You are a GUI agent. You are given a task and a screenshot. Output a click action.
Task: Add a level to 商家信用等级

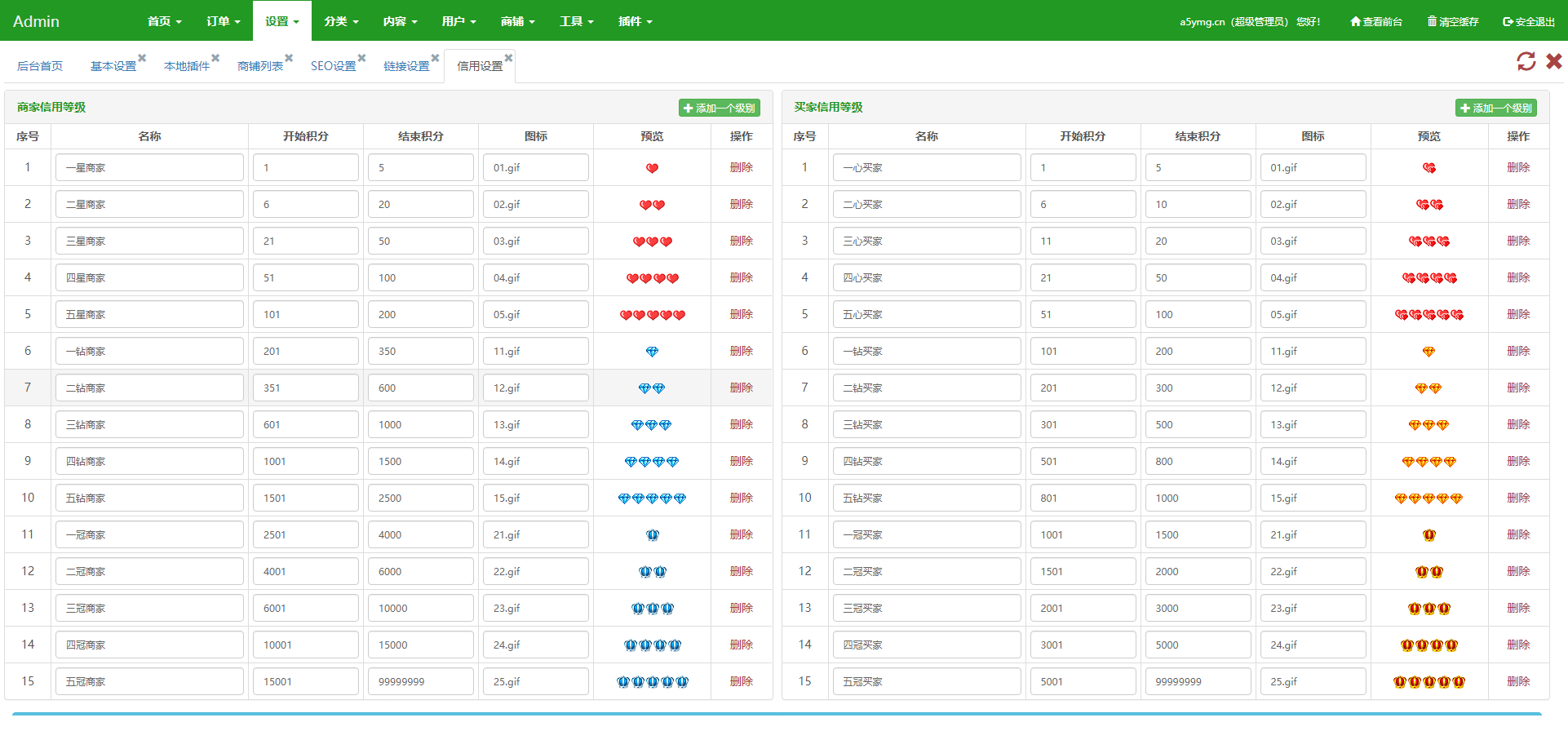click(720, 108)
